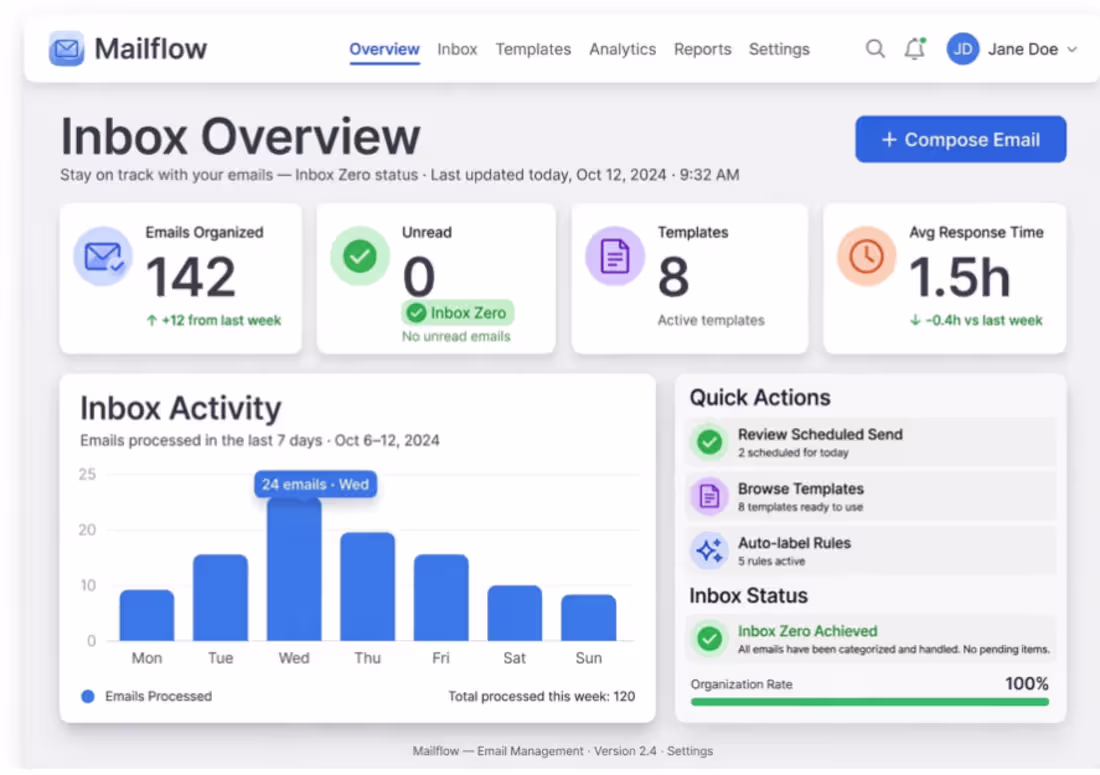Click the Avg Response Time clock icon
The width and height of the screenshot is (1100, 775).
coord(866,256)
